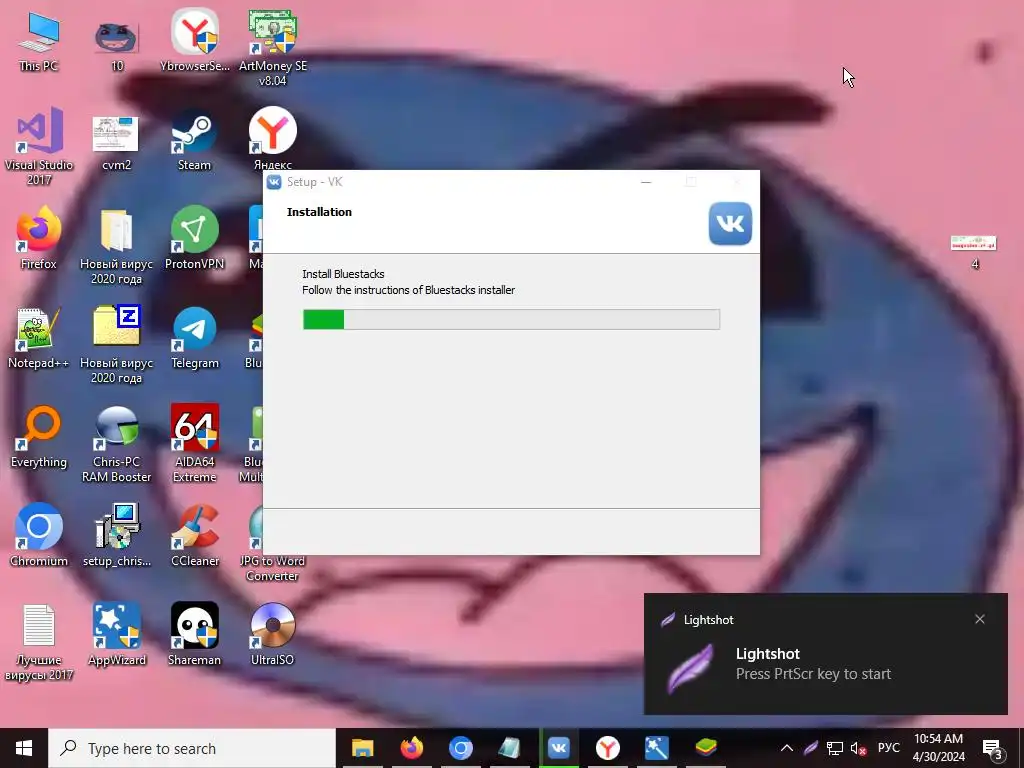The image size is (1024, 768).
Task: Click the Lightshot feather tray icon
Action: tap(810, 748)
